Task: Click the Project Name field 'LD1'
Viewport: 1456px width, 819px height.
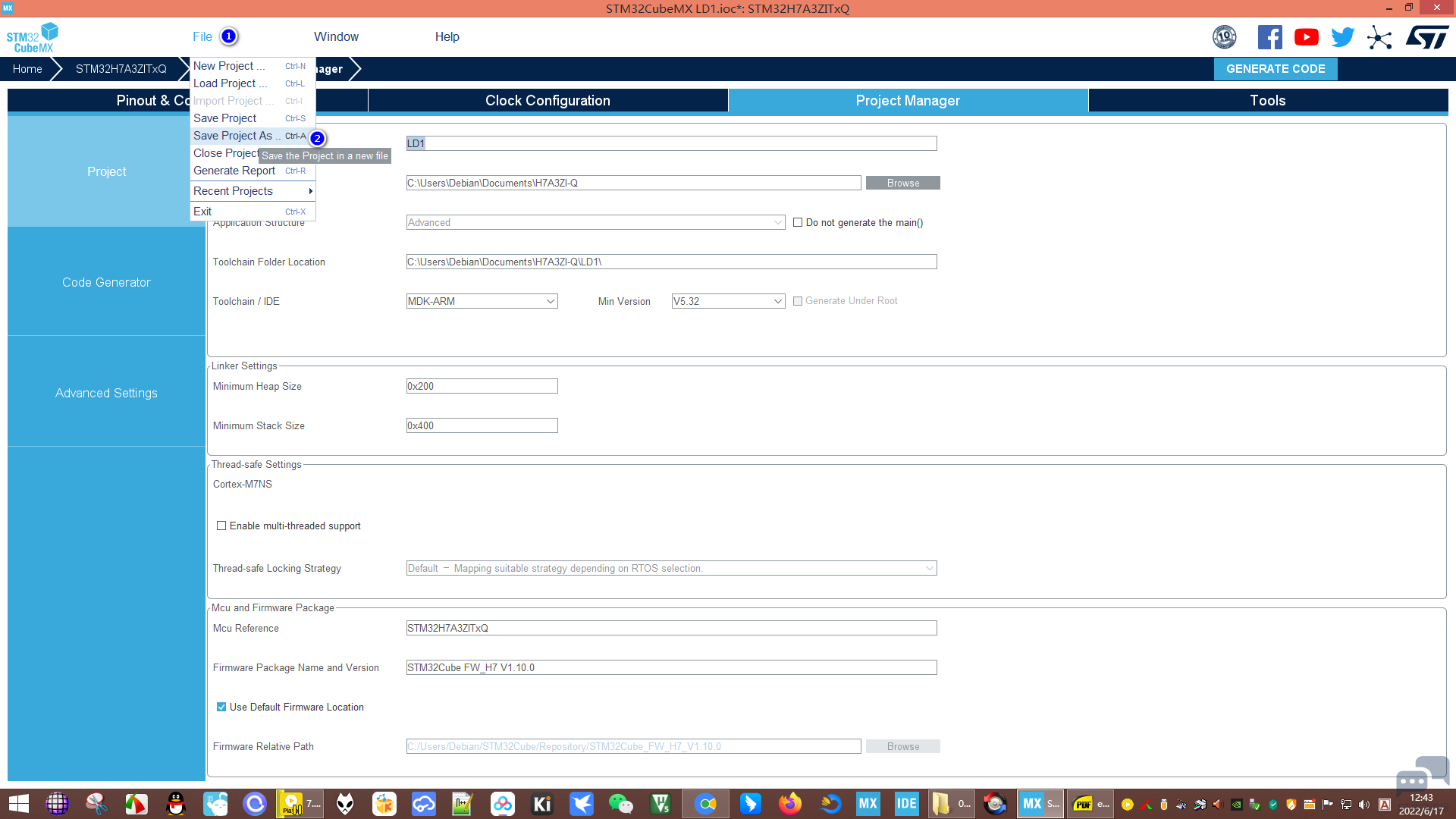Action: (x=671, y=143)
